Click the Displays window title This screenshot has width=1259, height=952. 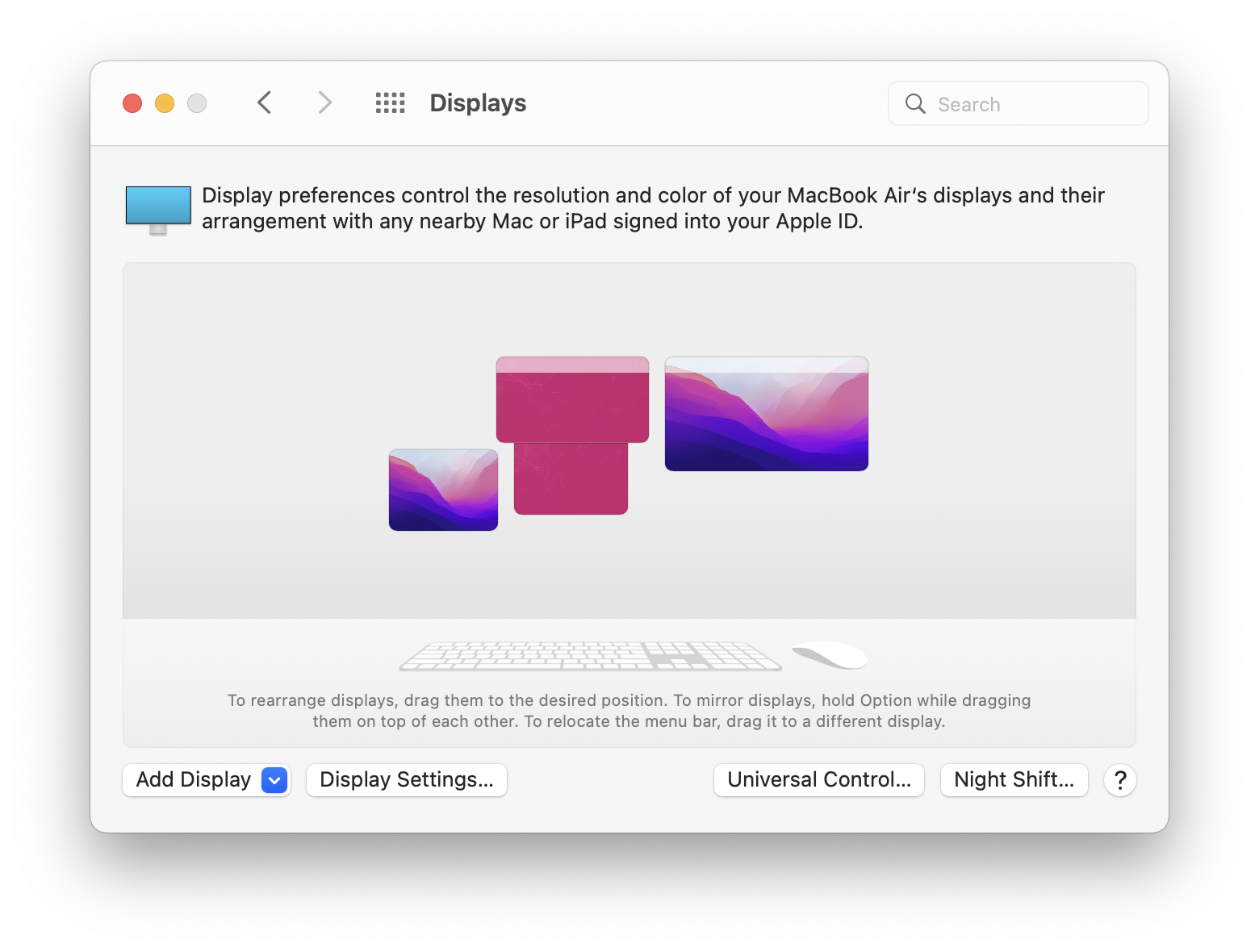coord(478,103)
